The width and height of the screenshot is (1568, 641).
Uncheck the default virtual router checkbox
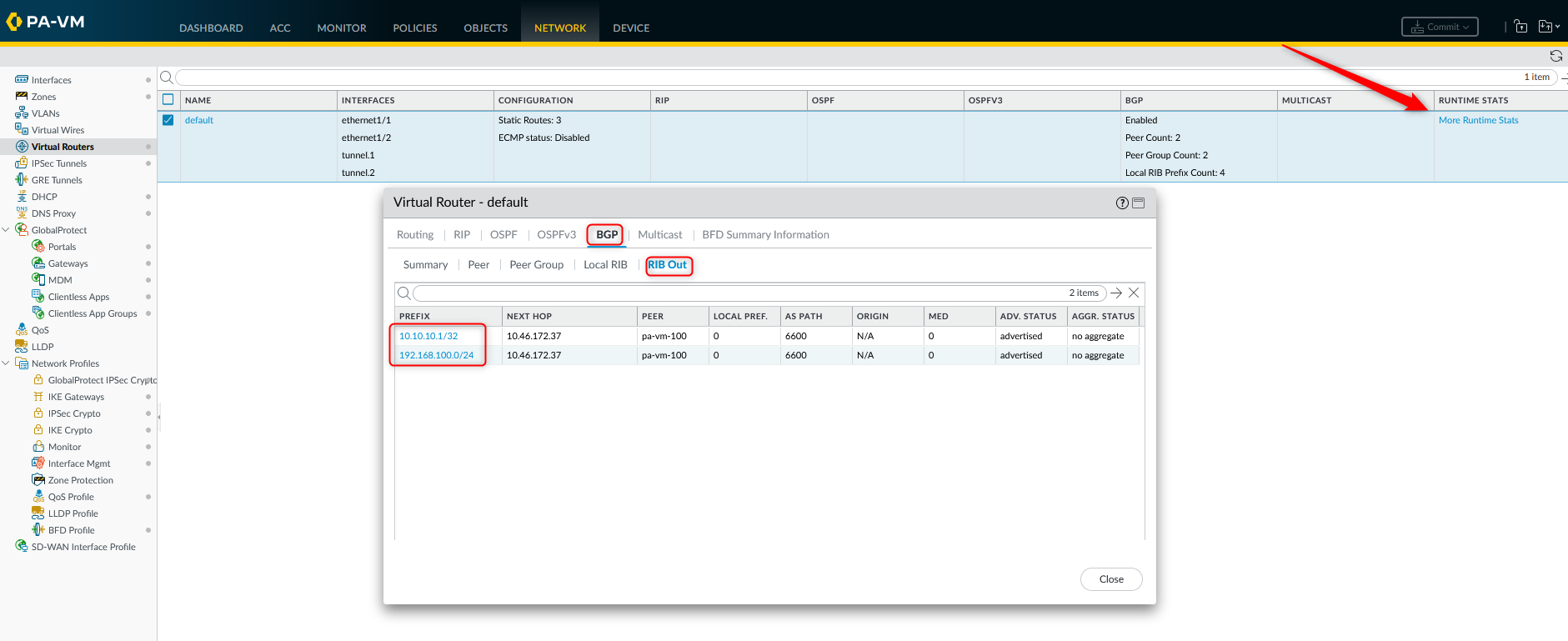click(x=168, y=120)
